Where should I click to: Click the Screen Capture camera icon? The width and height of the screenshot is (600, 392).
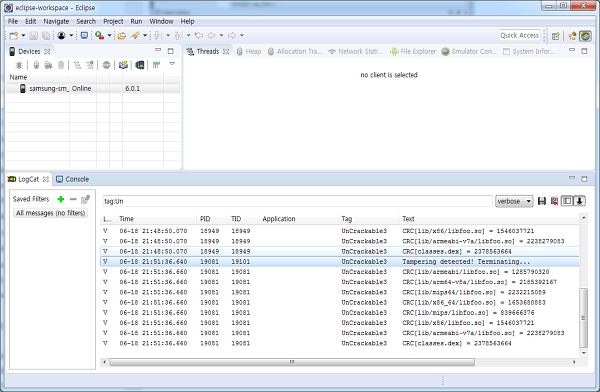click(123, 65)
